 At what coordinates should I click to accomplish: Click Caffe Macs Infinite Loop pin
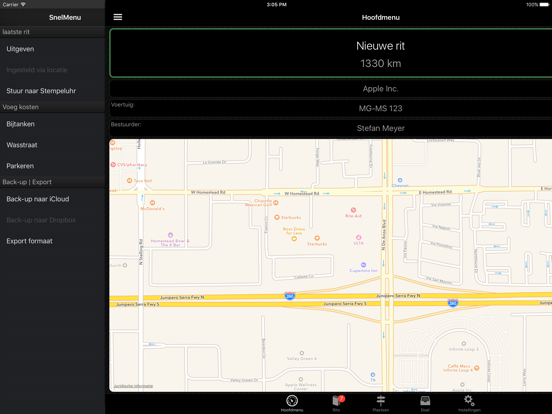coord(477,368)
